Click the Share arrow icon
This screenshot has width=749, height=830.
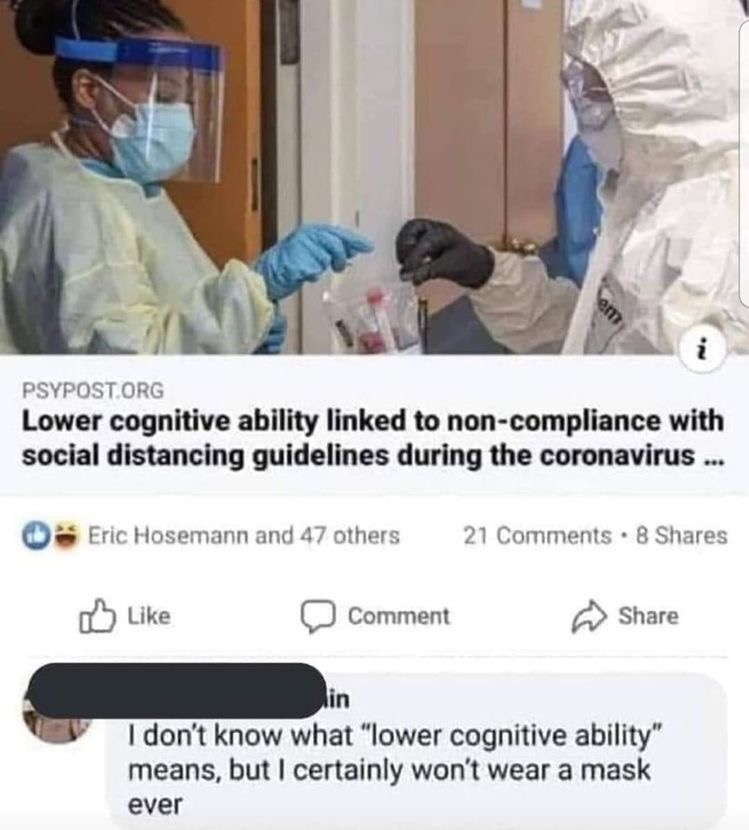coord(589,617)
